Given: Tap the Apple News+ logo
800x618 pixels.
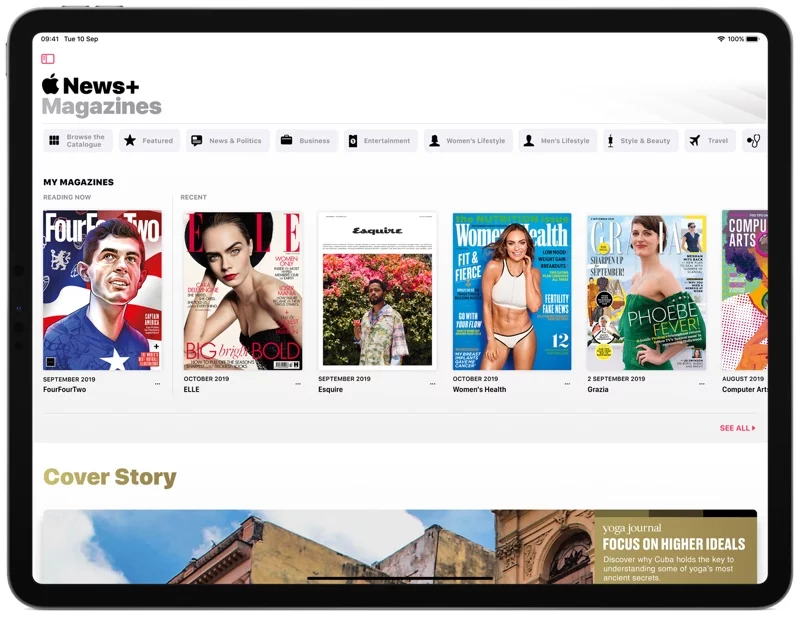Looking at the screenshot, I should 90,85.
